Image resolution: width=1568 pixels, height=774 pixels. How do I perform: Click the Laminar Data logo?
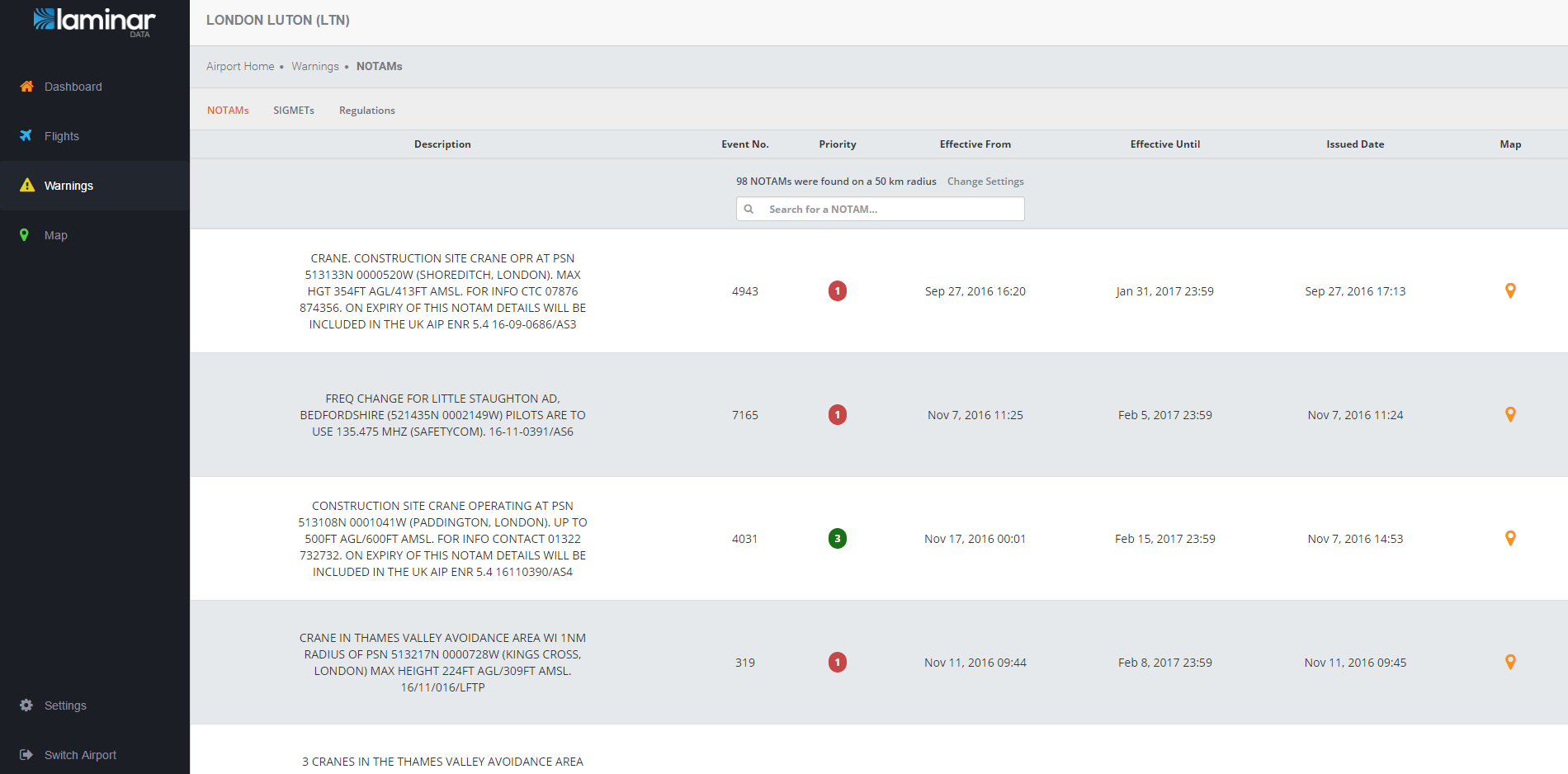point(94,21)
